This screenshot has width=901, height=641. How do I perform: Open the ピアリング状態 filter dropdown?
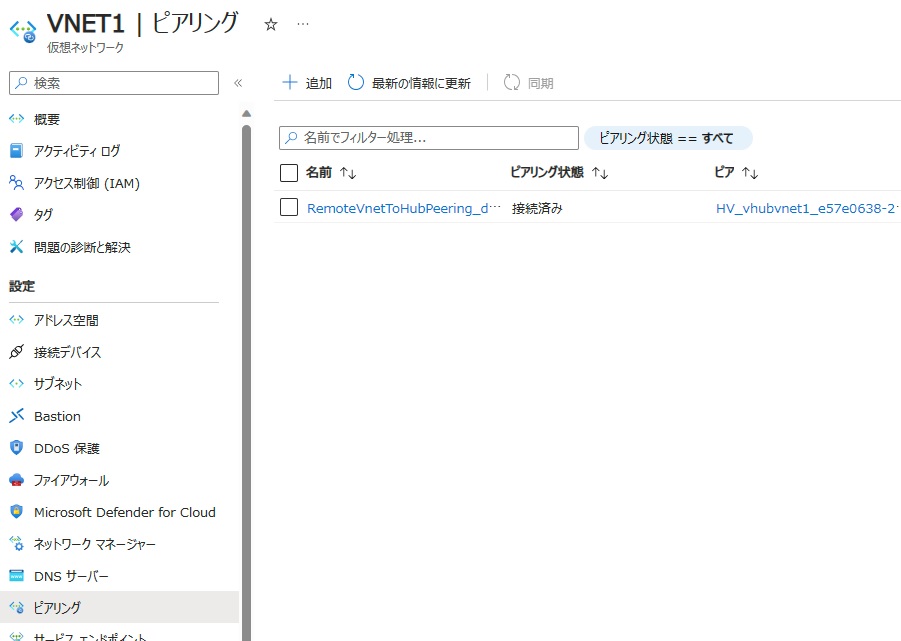667,137
